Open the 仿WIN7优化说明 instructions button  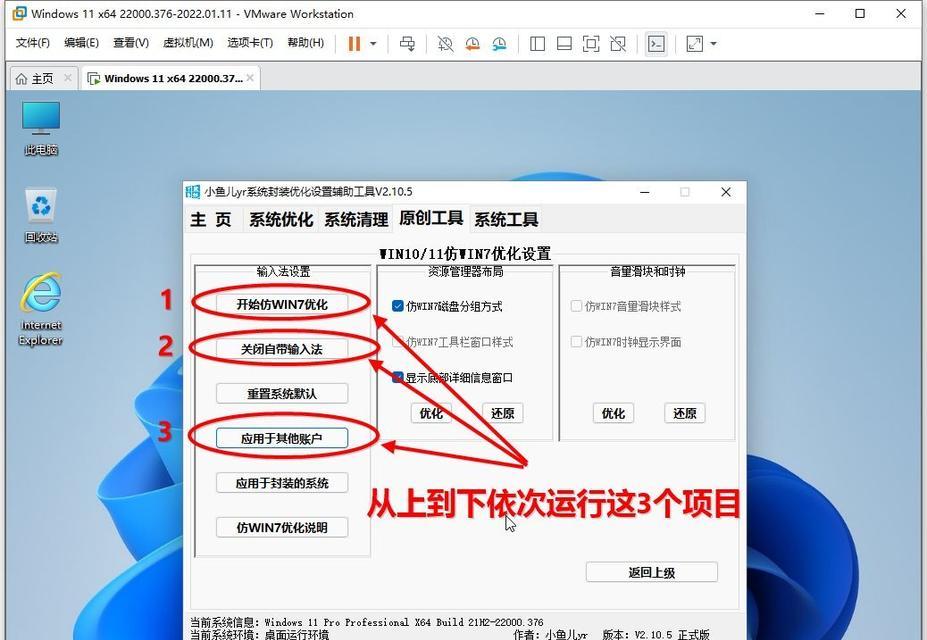(282, 528)
